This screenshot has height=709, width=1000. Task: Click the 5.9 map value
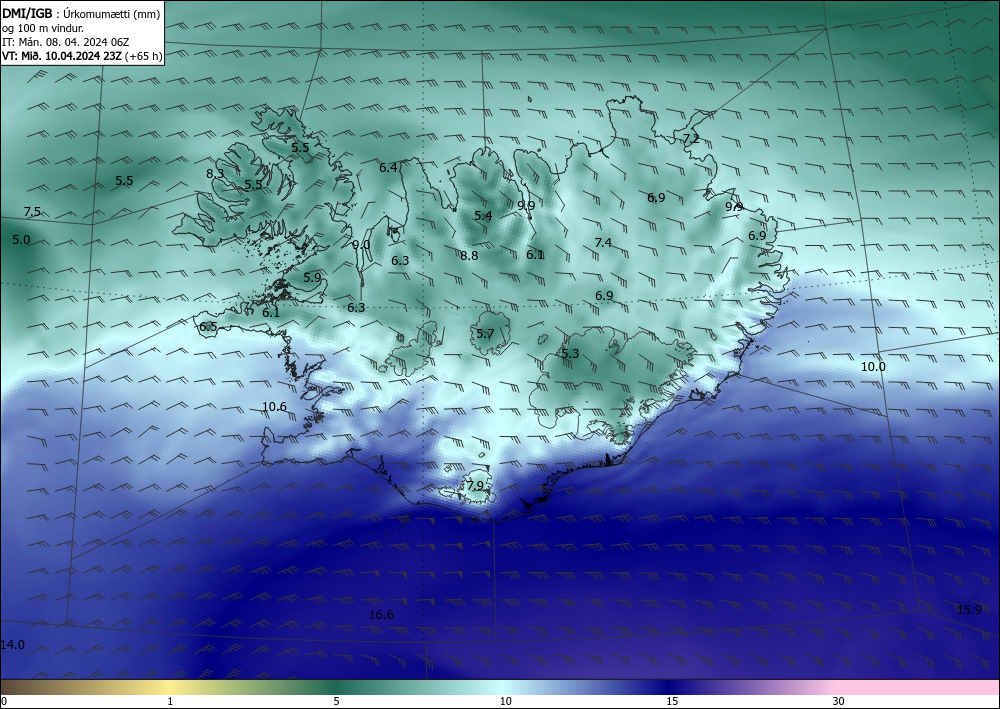tap(312, 277)
